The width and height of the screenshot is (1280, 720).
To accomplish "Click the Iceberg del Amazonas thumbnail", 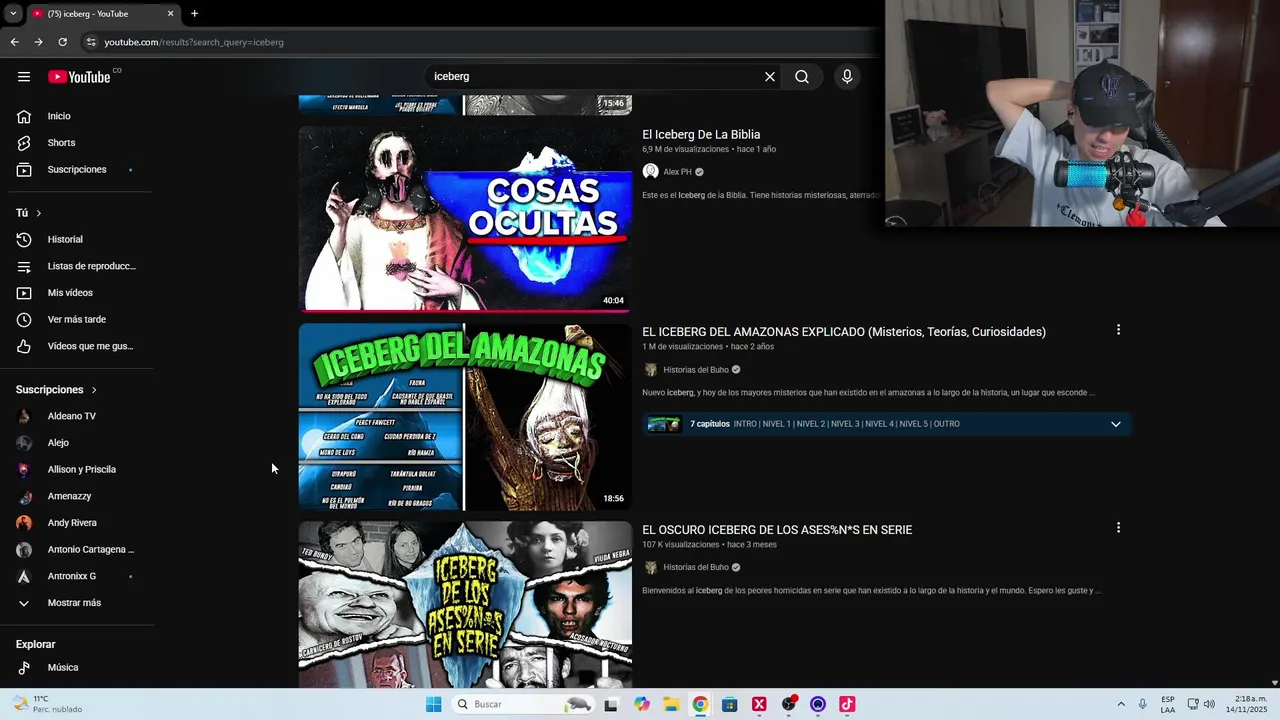I will pos(465,416).
